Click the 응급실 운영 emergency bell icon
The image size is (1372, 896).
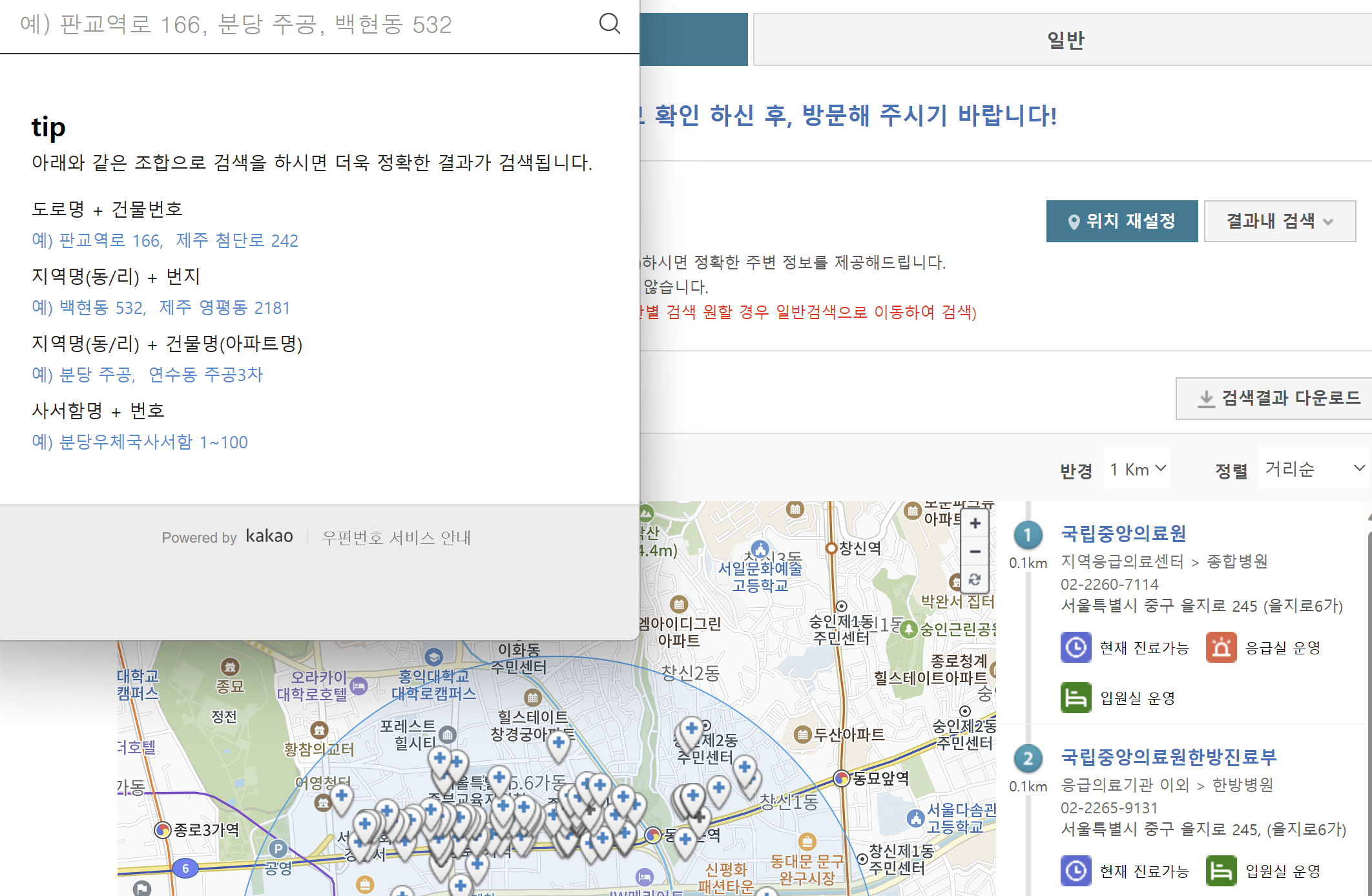1221,647
